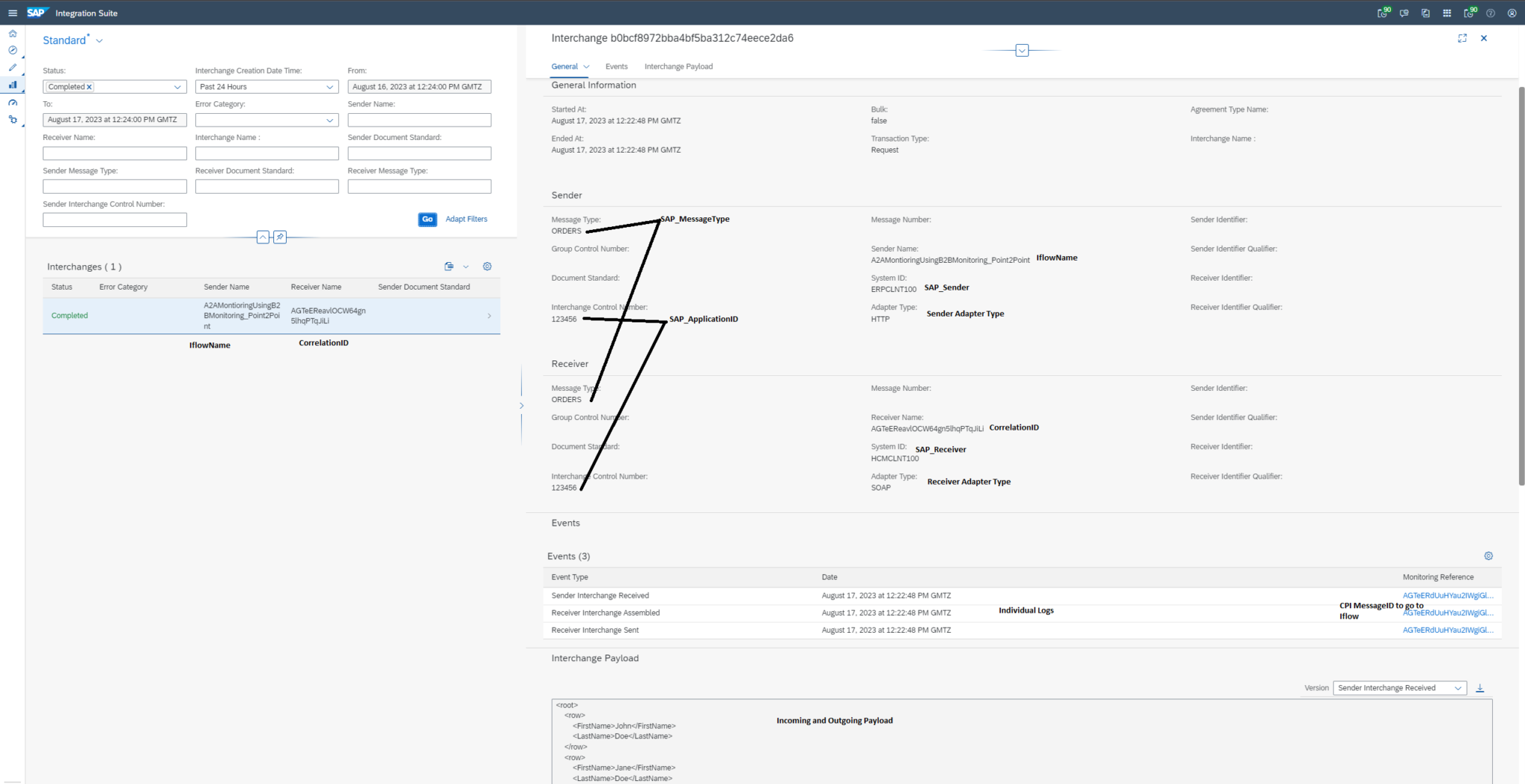The image size is (1525, 784).
Task: Open the hamburger navigation menu
Action: tap(12, 13)
